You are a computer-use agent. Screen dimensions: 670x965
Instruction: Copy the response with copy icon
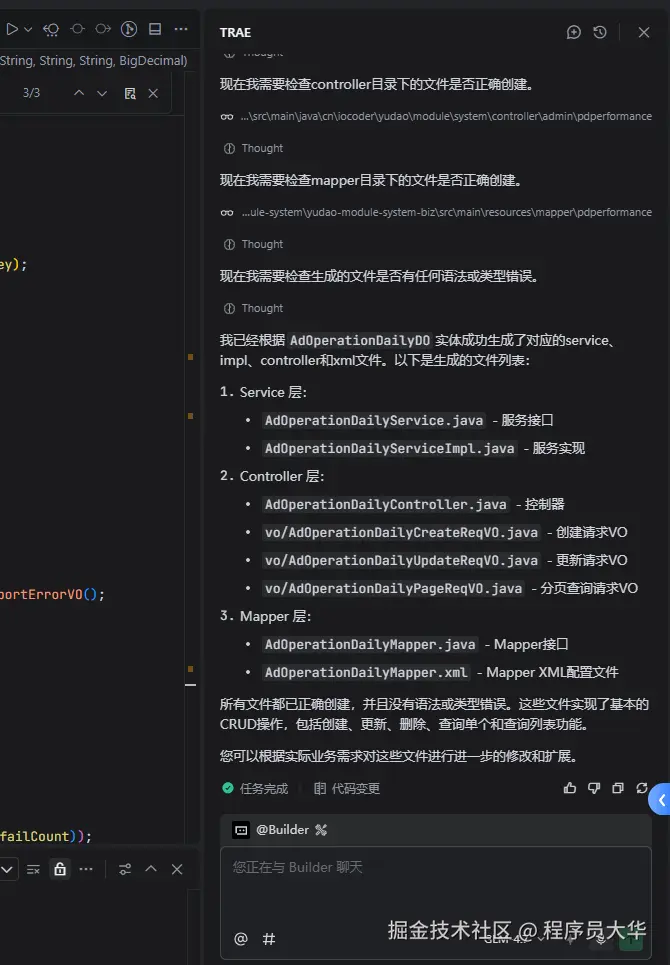tap(618, 788)
